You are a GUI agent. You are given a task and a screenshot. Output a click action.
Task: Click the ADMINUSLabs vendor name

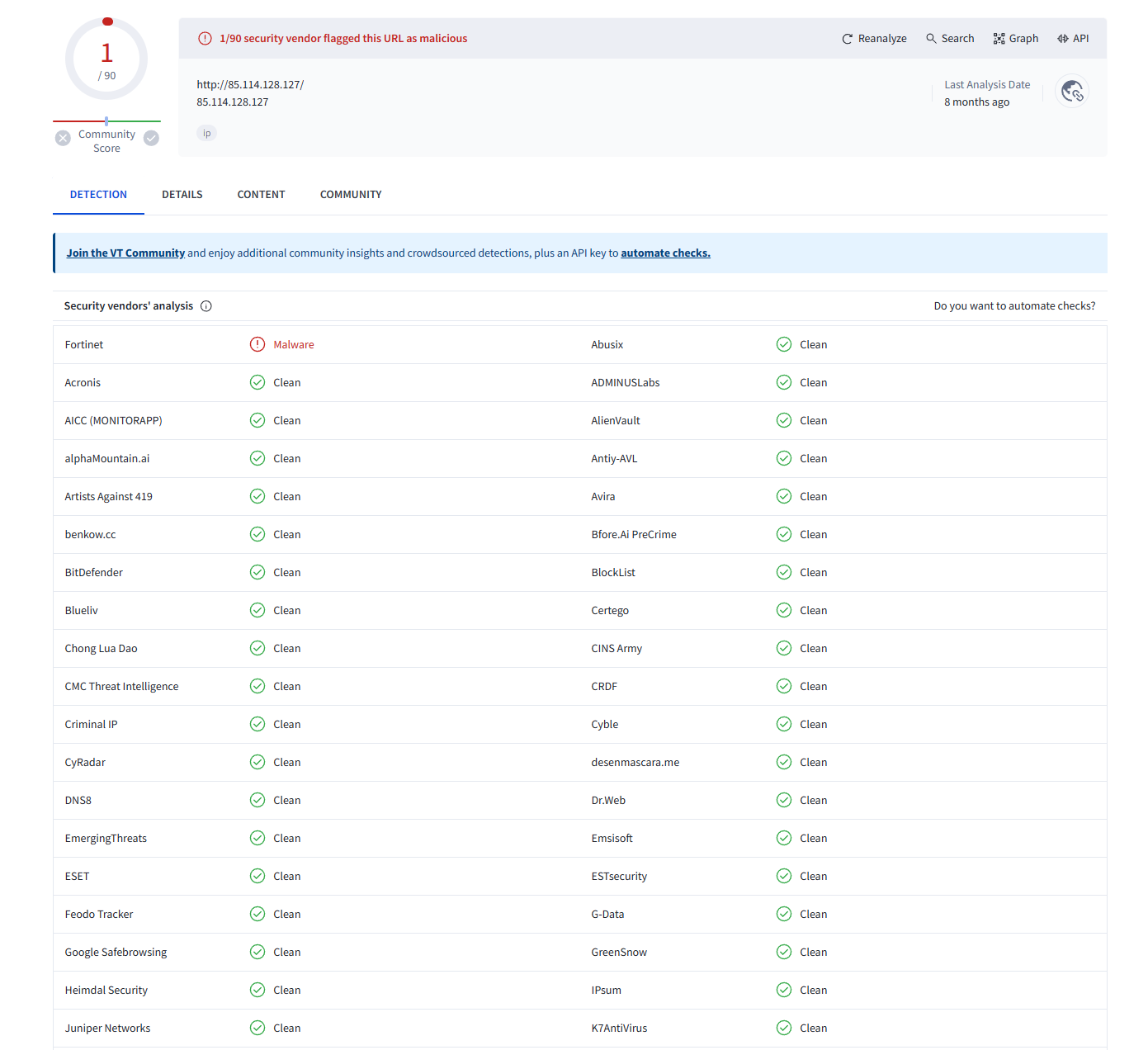click(x=626, y=383)
